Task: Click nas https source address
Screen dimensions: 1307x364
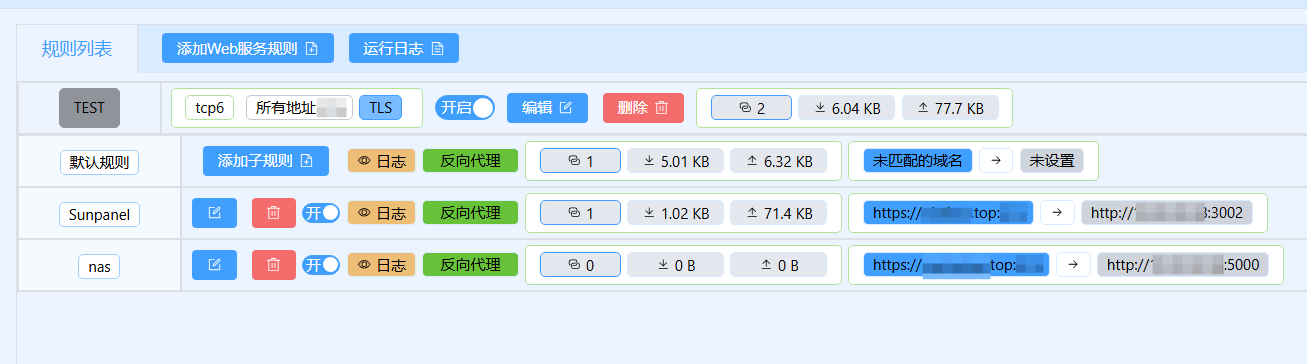Action: (x=957, y=265)
